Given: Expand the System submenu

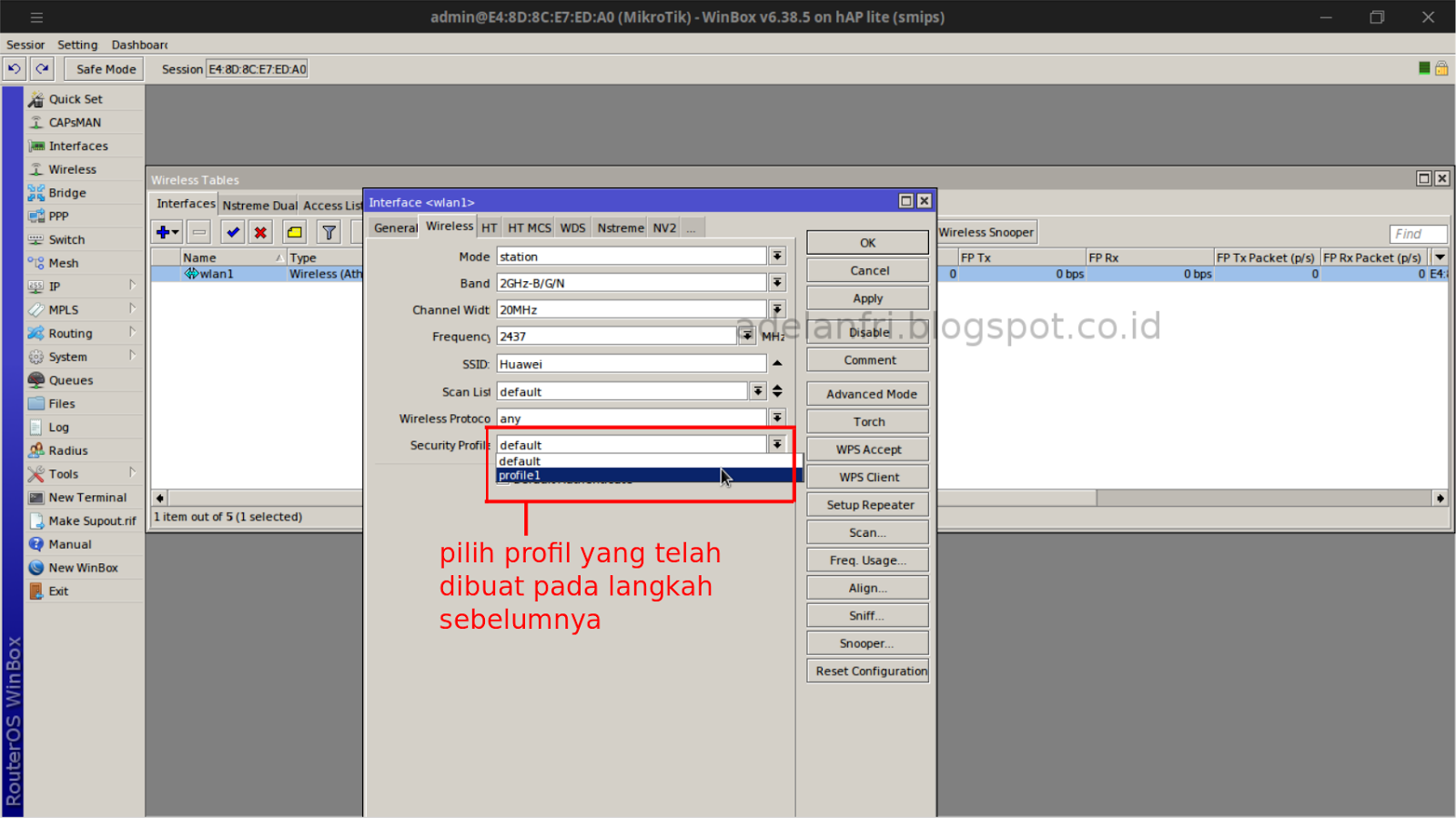Looking at the screenshot, I should [x=132, y=357].
